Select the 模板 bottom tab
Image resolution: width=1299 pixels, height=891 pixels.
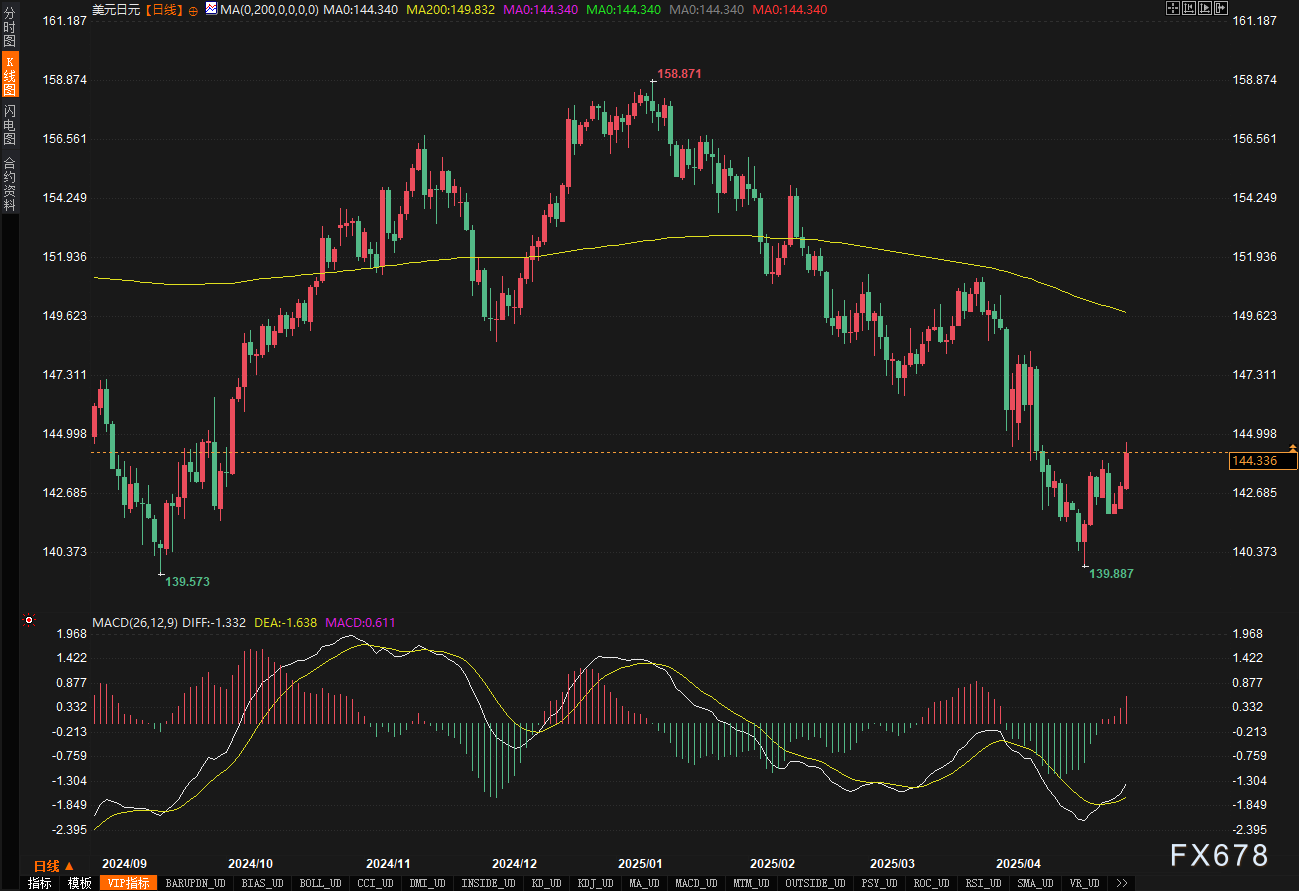(79, 883)
